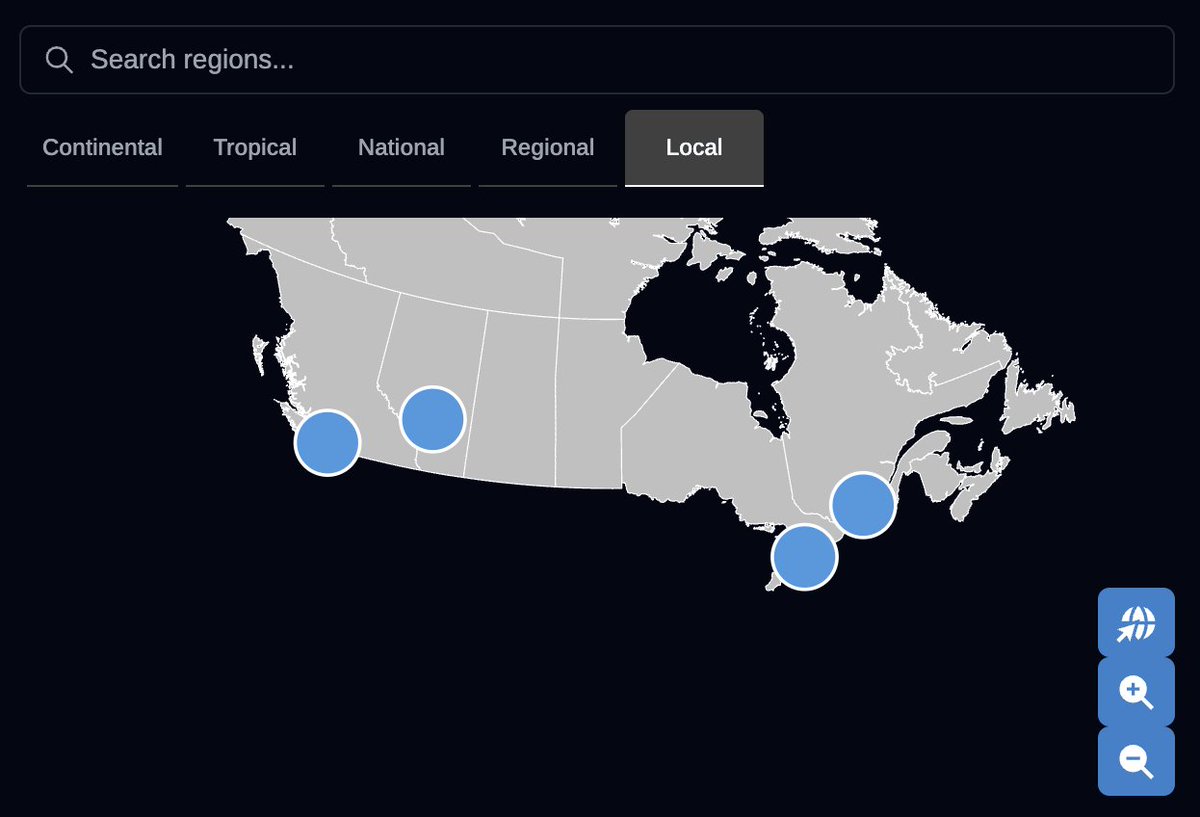Open the Tropical tab
1200x817 pixels.
[255, 148]
